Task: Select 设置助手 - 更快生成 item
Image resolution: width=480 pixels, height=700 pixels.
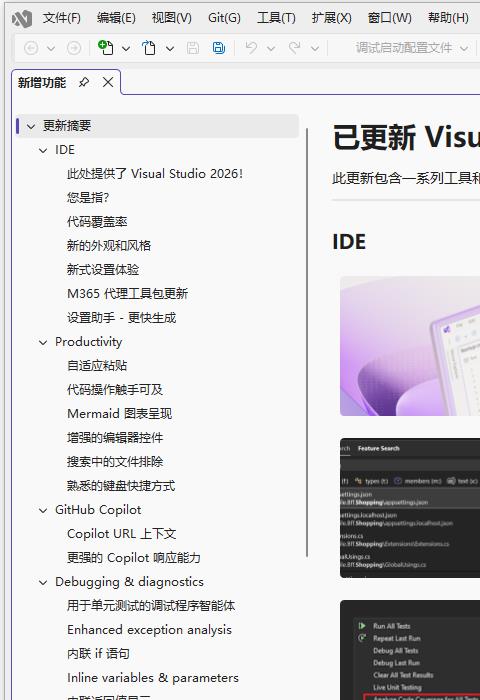Action: 121,317
